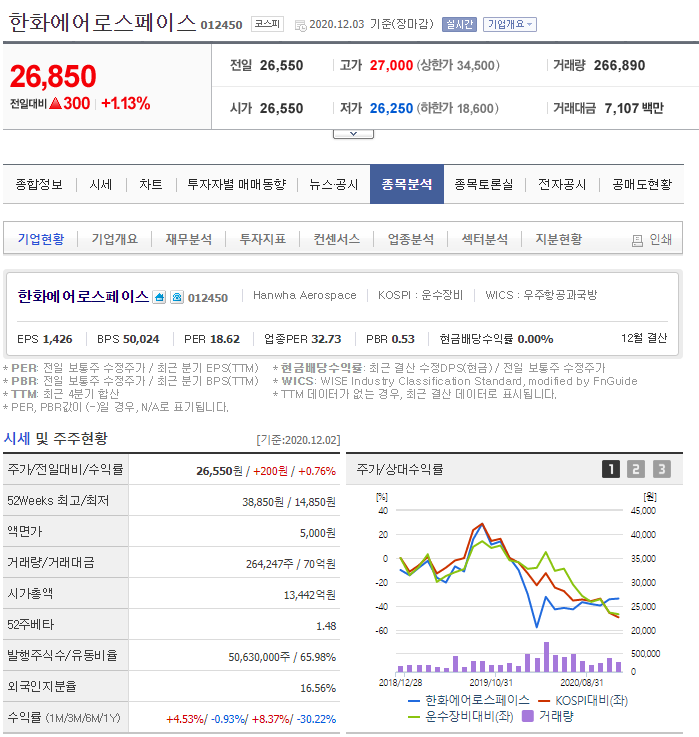The height and width of the screenshot is (737, 699).
Task: Click the printer icon beside 인쇄
Action: 637,241
